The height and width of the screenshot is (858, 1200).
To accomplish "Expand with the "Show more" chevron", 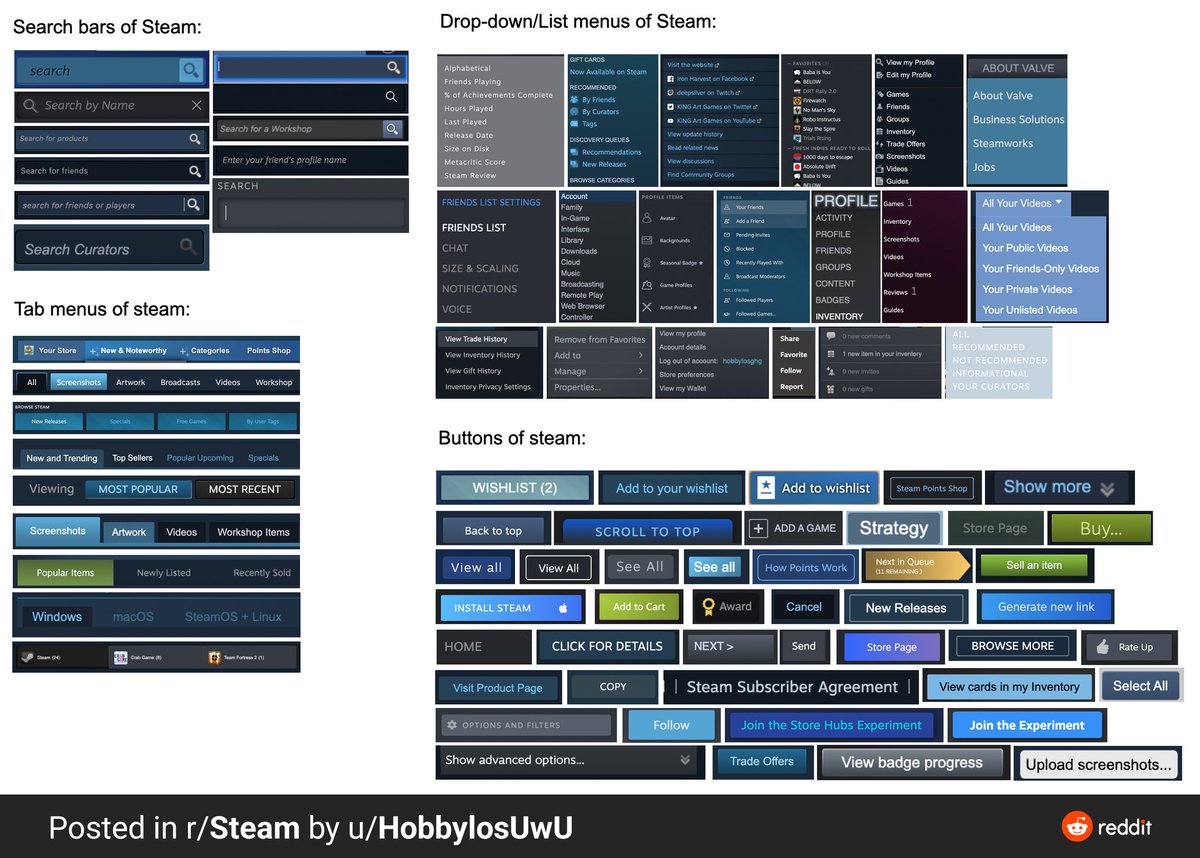I will click(x=1107, y=489).
